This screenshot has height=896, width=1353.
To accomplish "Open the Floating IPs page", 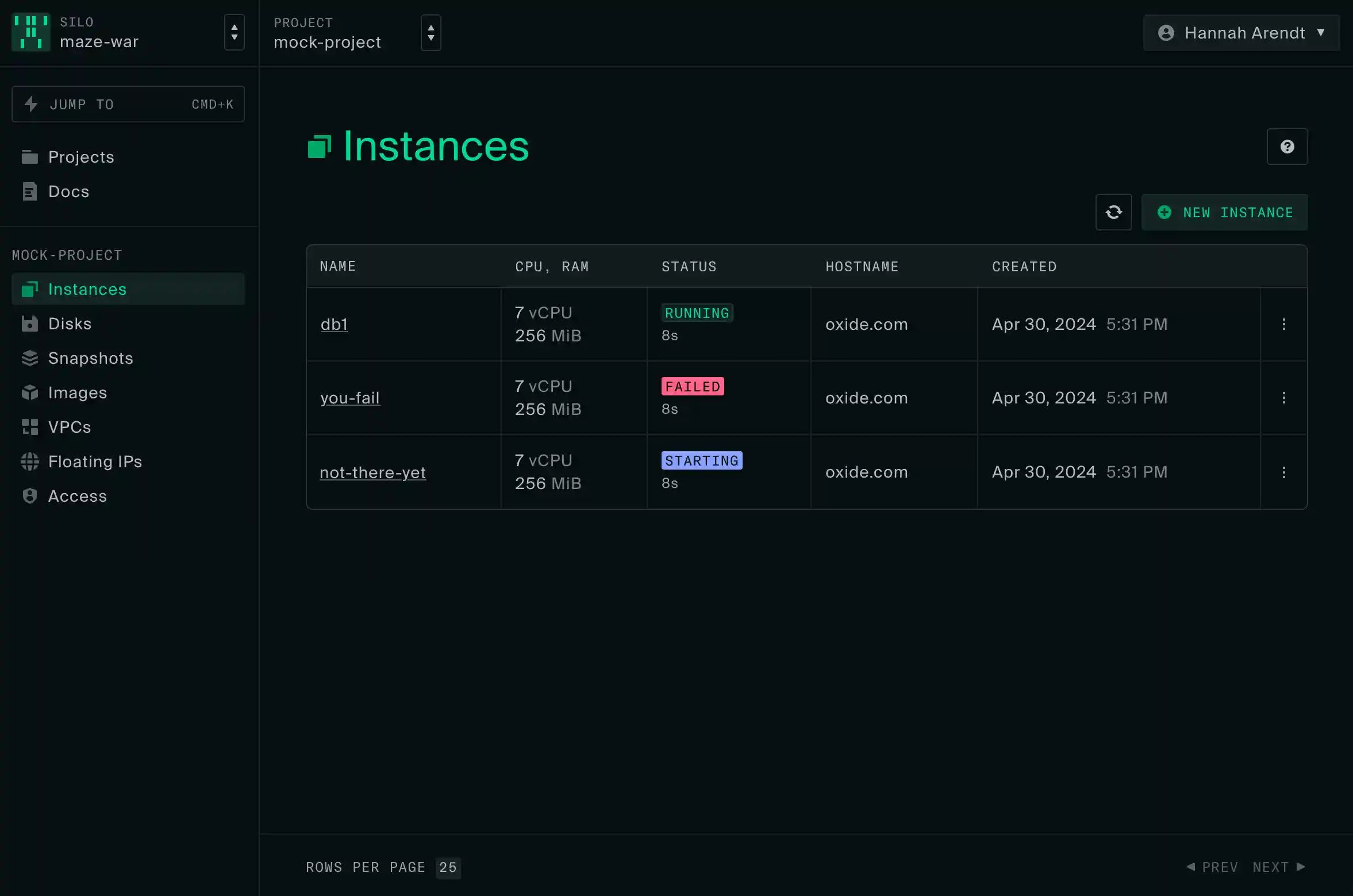I will (x=95, y=461).
